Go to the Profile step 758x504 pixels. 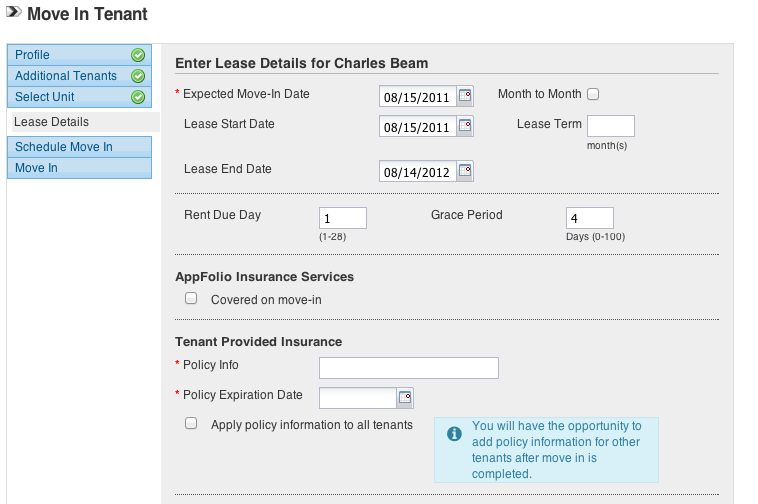[79, 55]
